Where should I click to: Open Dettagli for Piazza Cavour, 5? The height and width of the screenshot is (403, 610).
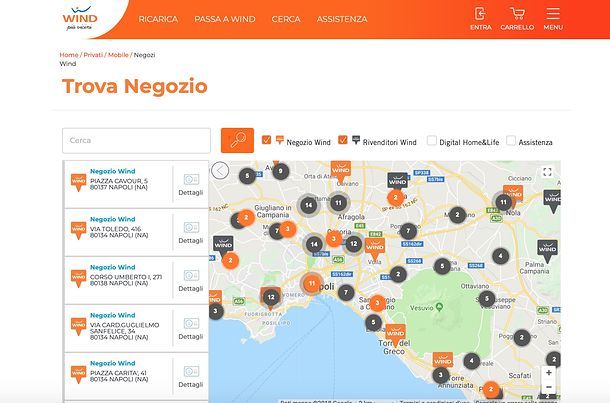pyautogui.click(x=191, y=185)
